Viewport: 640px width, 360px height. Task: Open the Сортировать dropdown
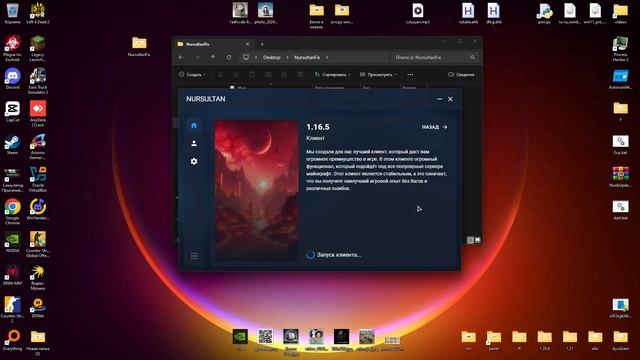(332, 75)
